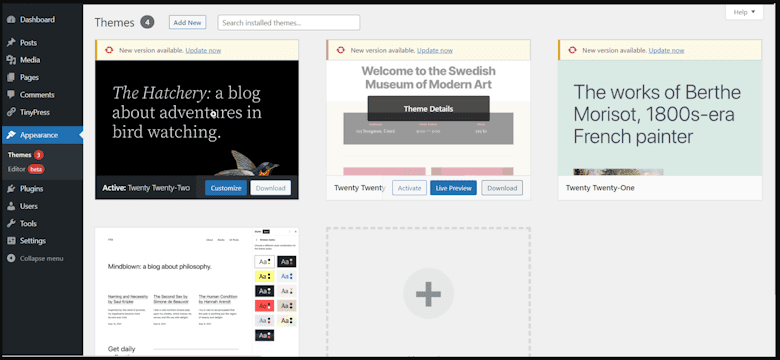Screen dimensions: 780x360
Task: Open the Mindblown philosophy blog theme thumbnail
Action: (x=197, y=292)
